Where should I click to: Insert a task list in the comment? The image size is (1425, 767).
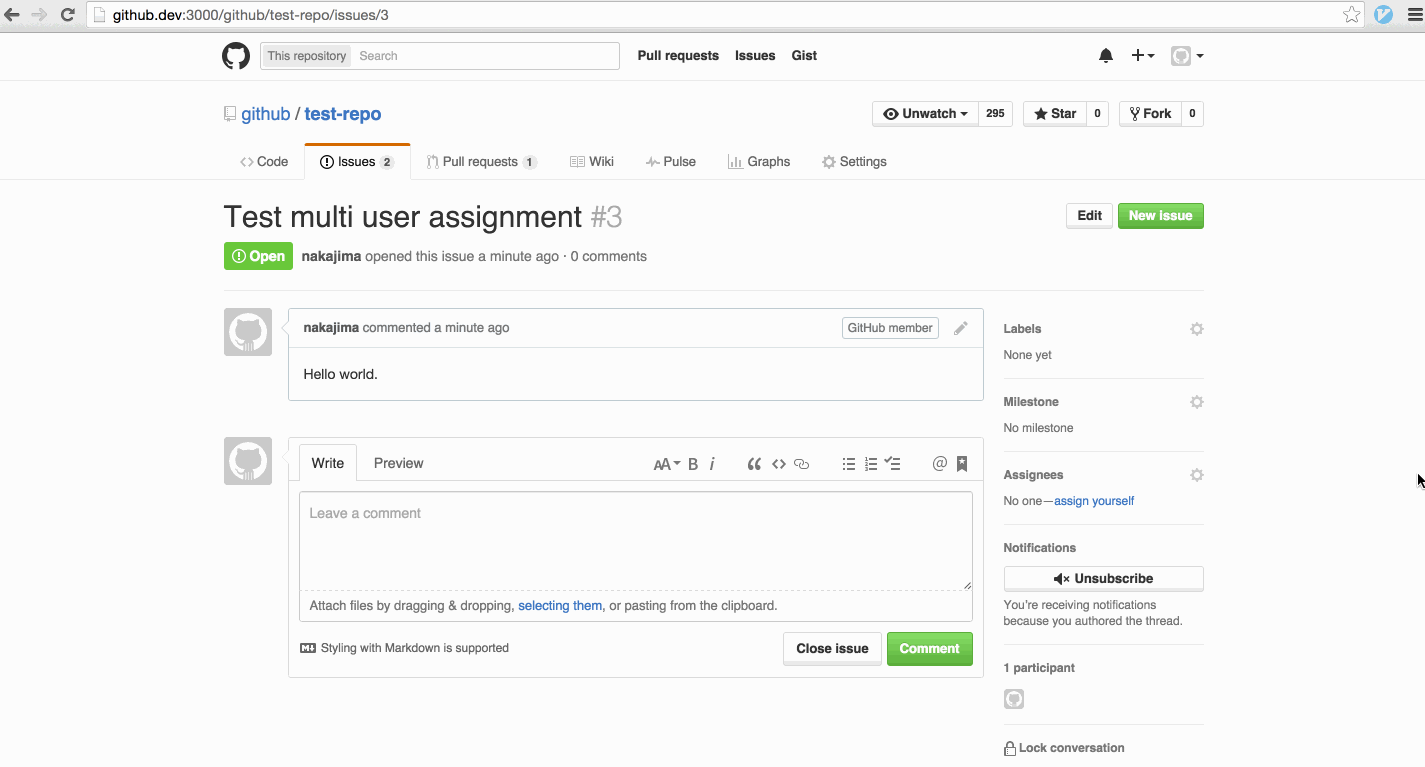[x=892, y=463]
